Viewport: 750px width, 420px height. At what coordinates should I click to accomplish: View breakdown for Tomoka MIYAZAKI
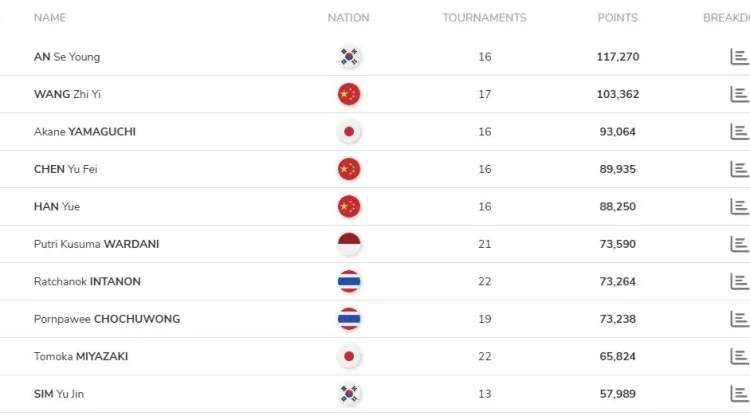[x=739, y=356]
